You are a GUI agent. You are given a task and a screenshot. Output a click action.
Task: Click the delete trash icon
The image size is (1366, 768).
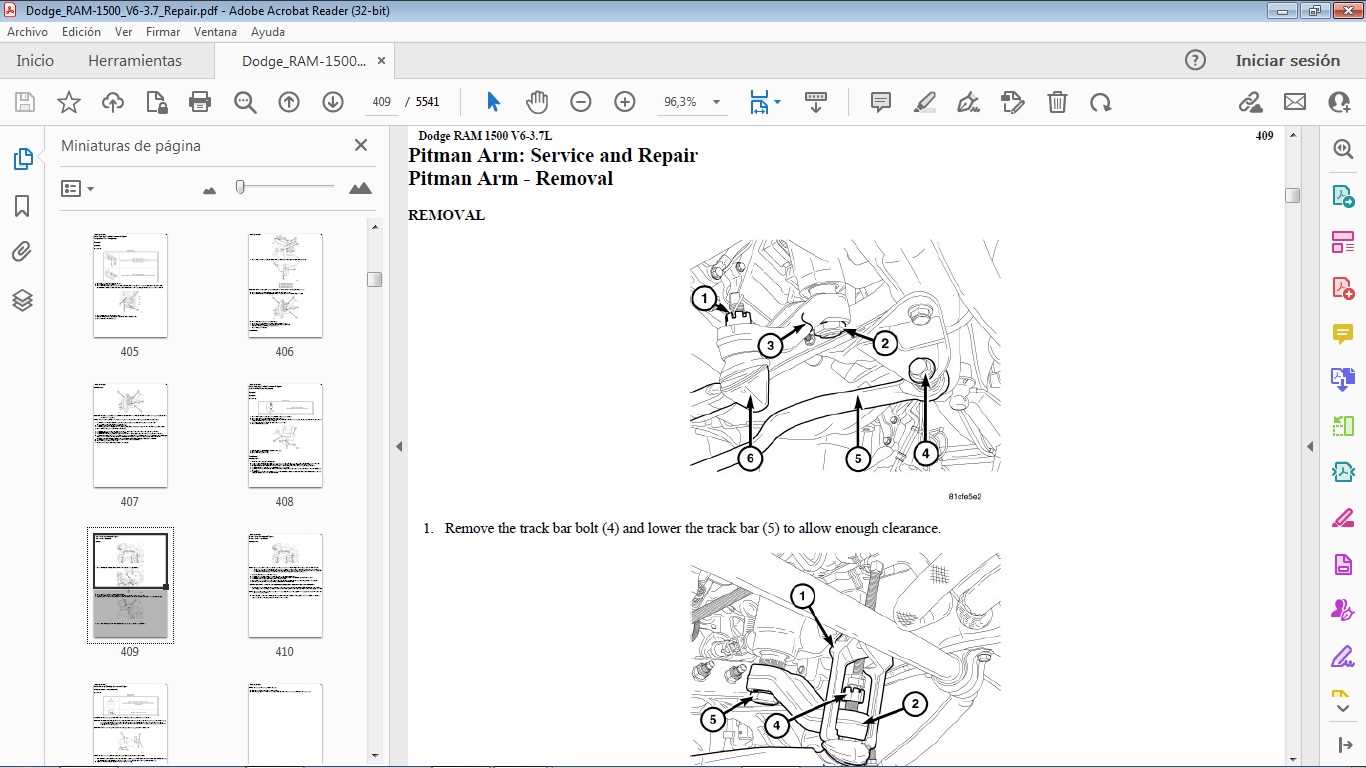coord(1057,102)
